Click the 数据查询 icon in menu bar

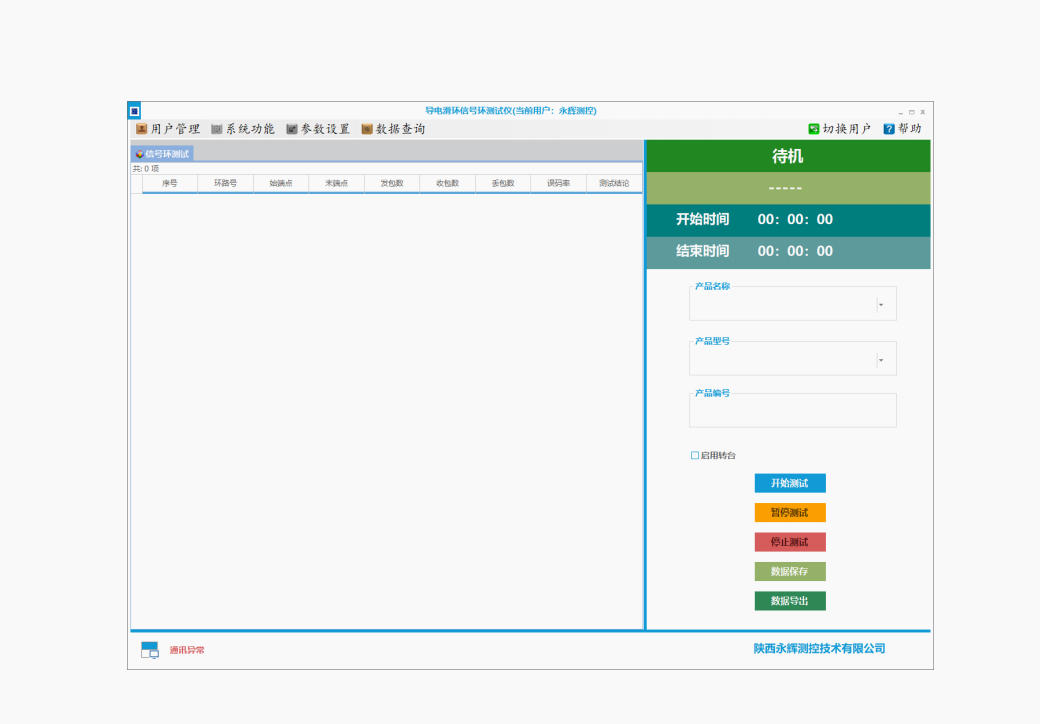tap(367, 129)
